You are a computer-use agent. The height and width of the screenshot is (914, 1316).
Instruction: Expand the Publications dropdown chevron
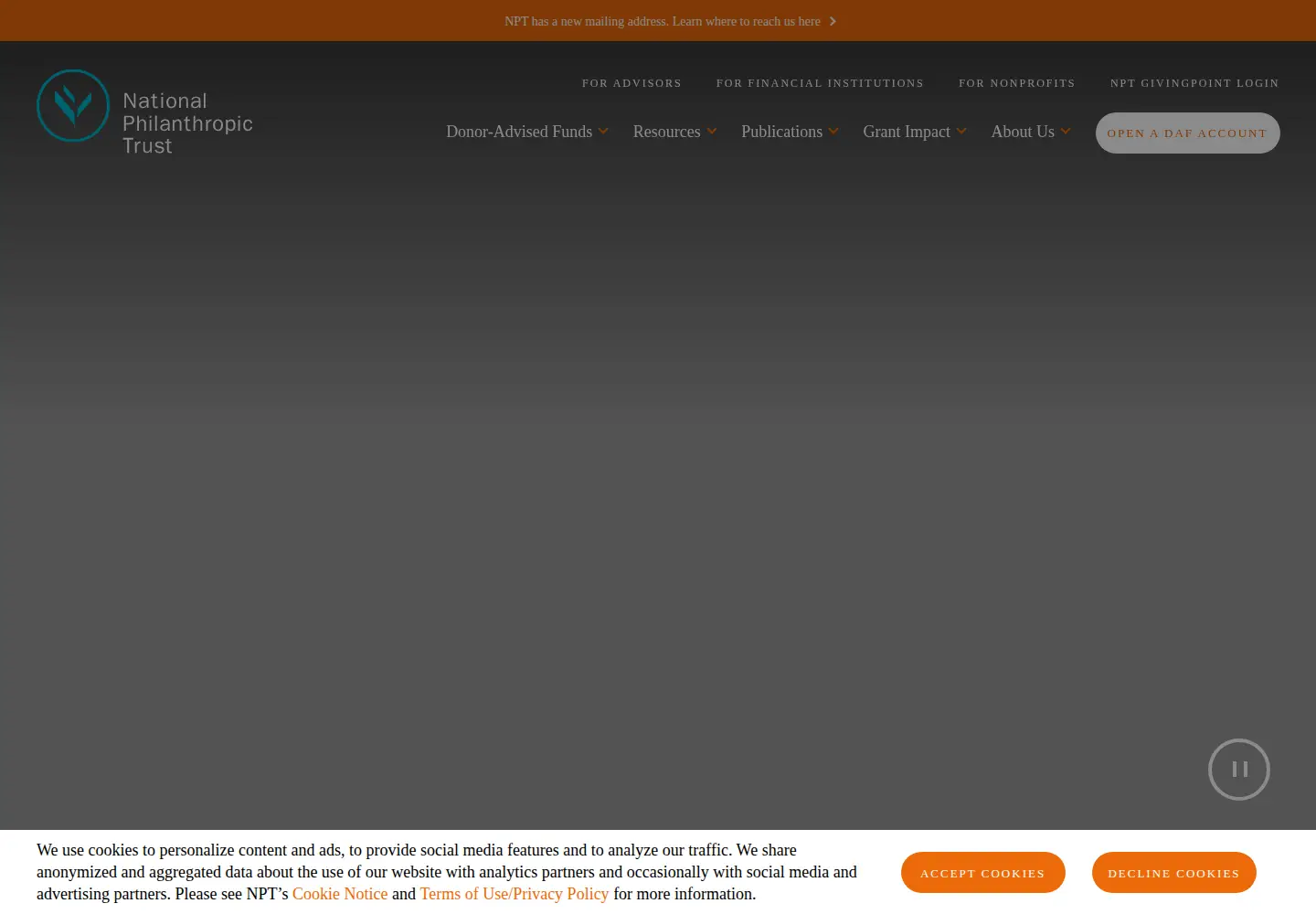tap(833, 132)
